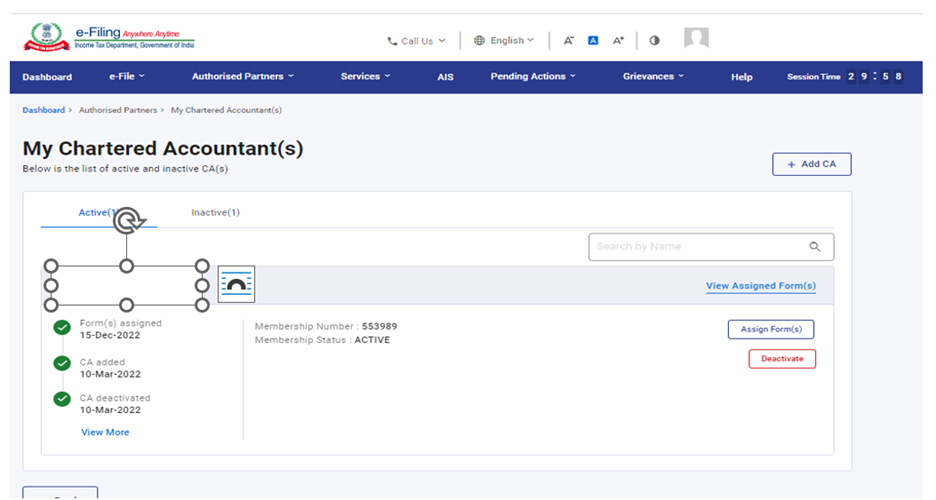
Task: Open the user profile avatar
Action: pos(696,39)
